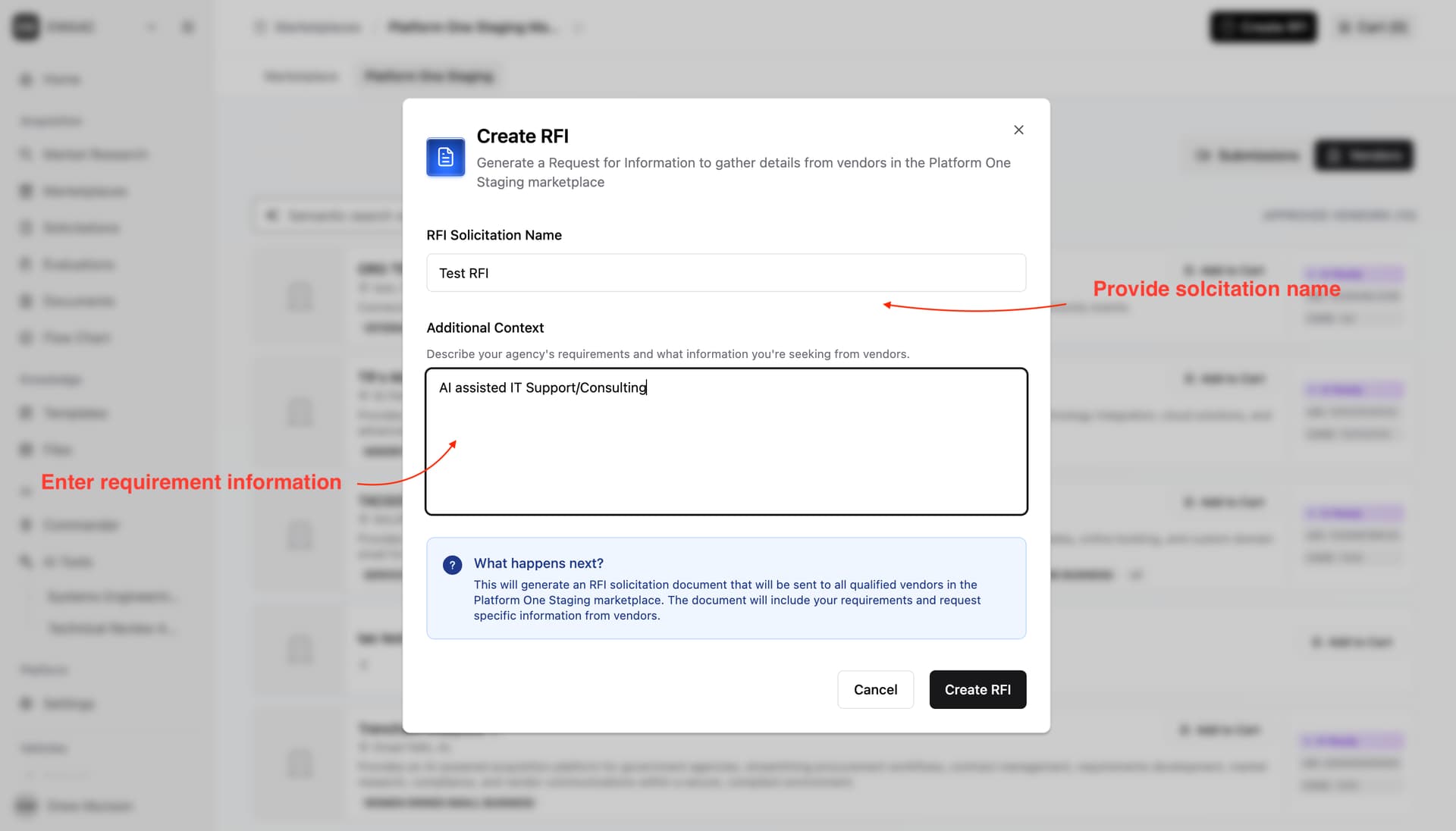
Task: Cancel the RFI creation
Action: 875,689
